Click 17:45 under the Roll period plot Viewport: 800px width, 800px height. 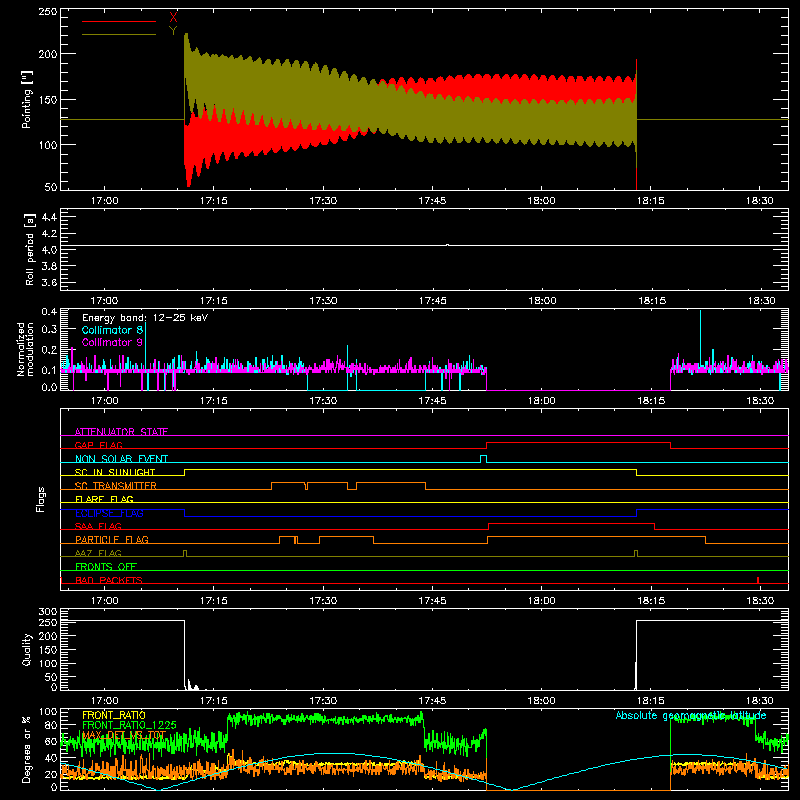[432, 301]
